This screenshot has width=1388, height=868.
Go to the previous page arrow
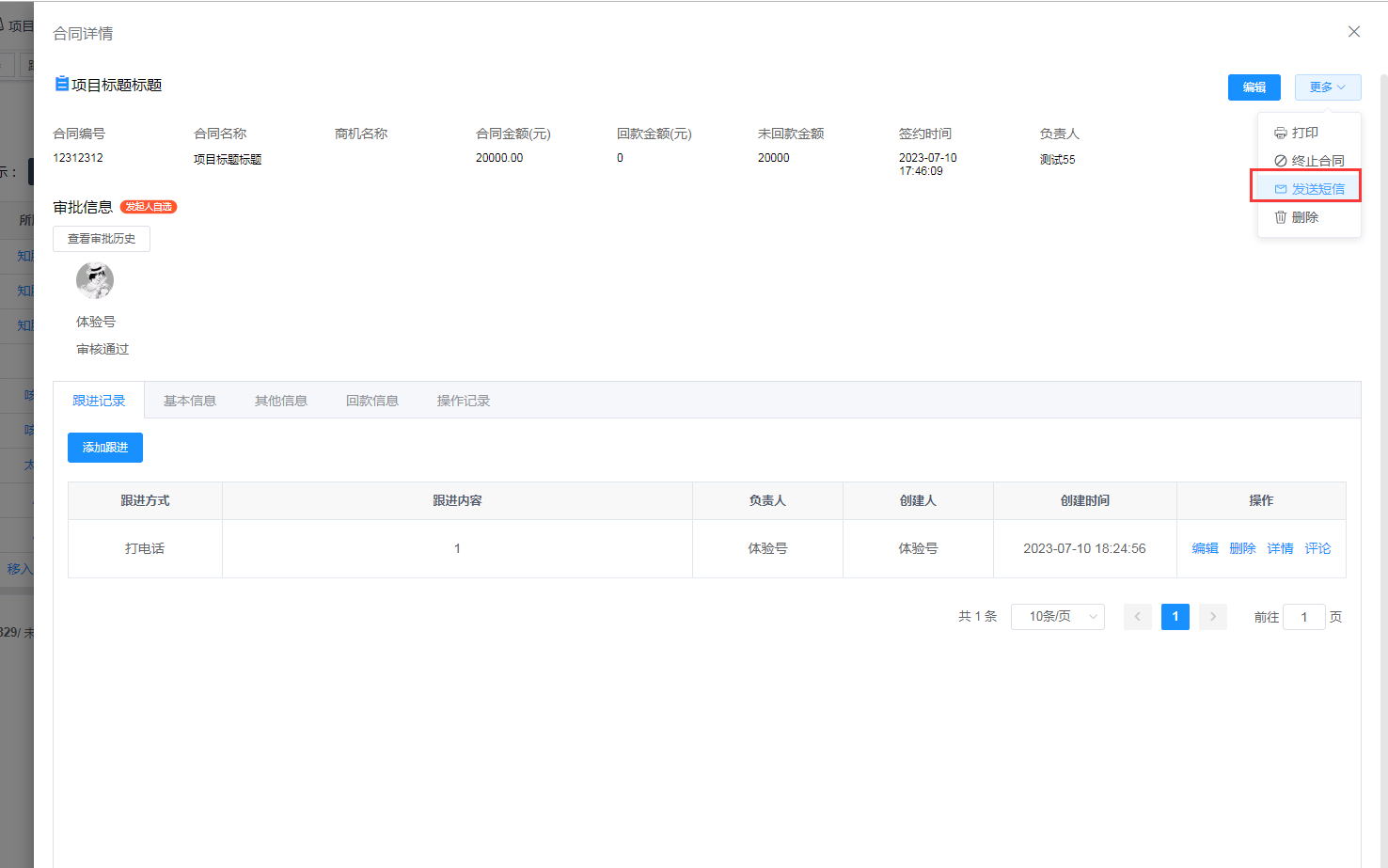[x=1137, y=617]
